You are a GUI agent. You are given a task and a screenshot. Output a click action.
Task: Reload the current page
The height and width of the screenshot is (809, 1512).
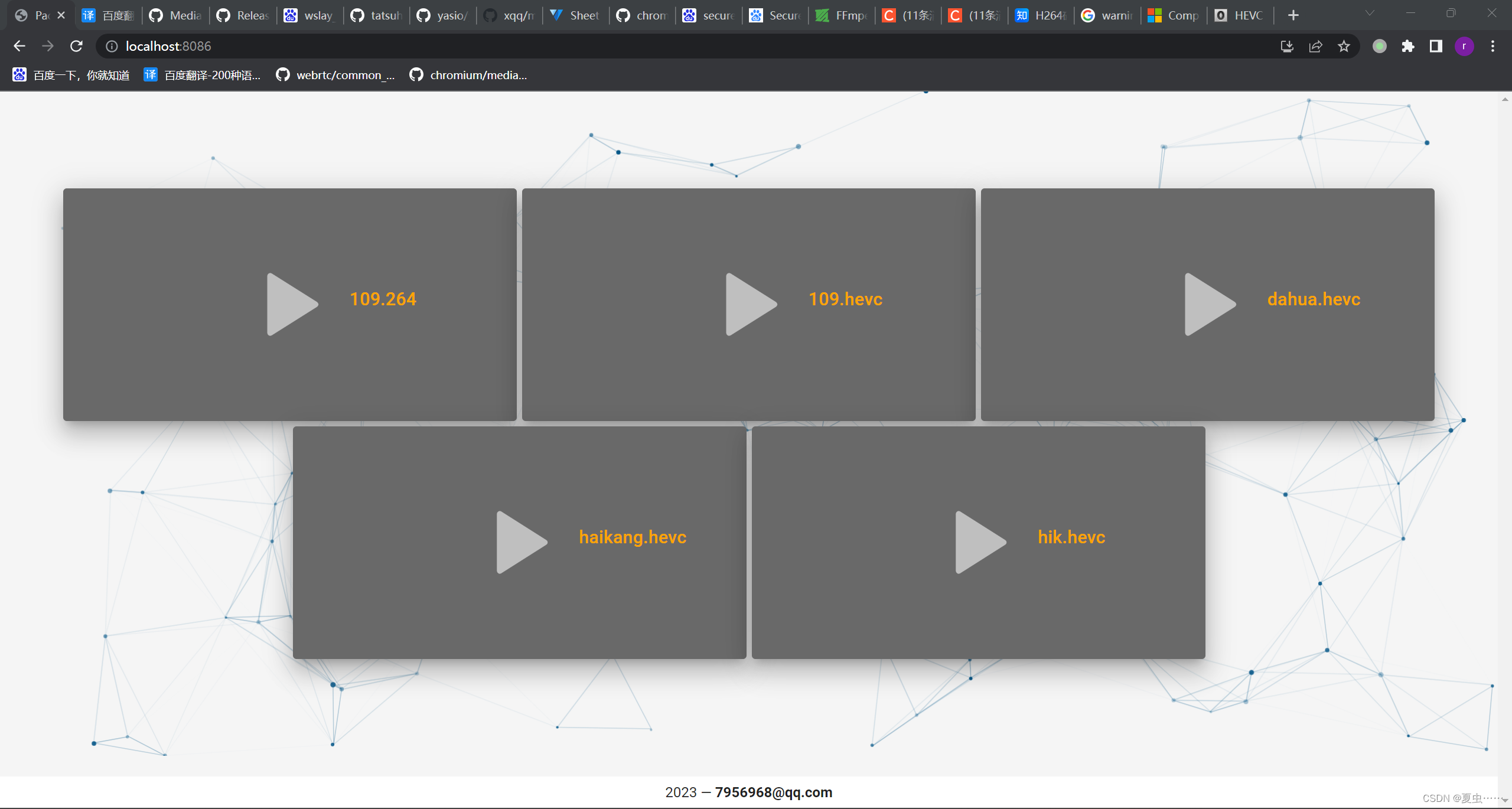coord(76,46)
